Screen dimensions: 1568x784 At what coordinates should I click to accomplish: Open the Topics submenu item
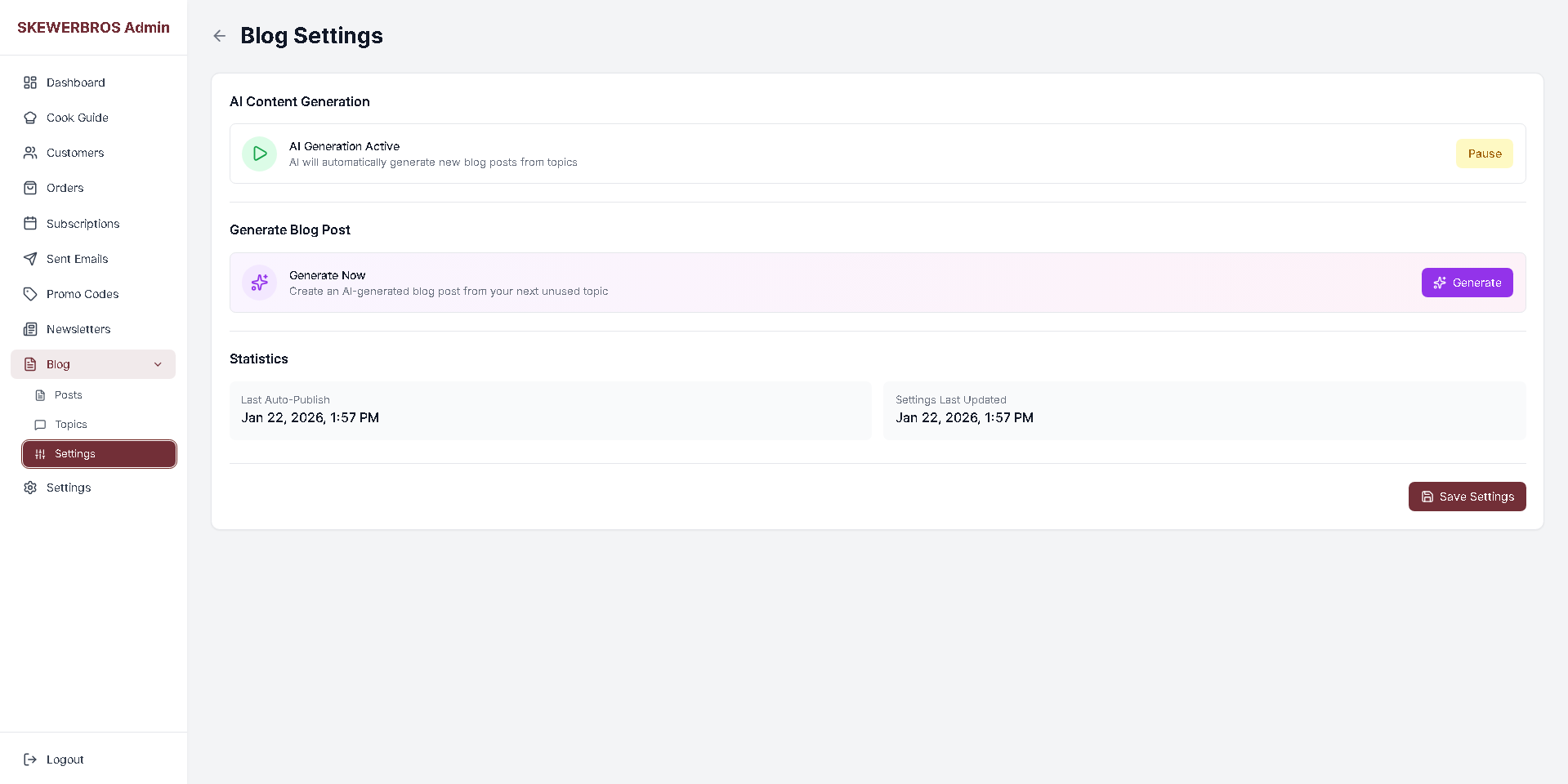coord(71,425)
